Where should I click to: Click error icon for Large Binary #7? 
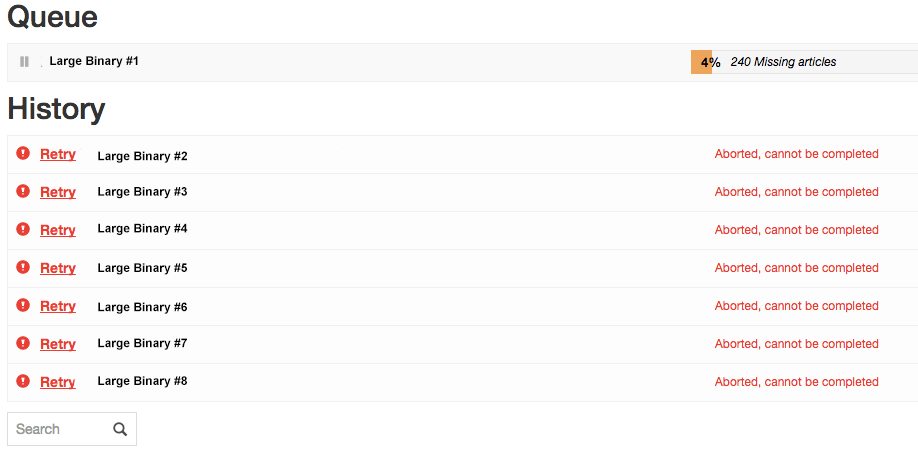coord(23,343)
